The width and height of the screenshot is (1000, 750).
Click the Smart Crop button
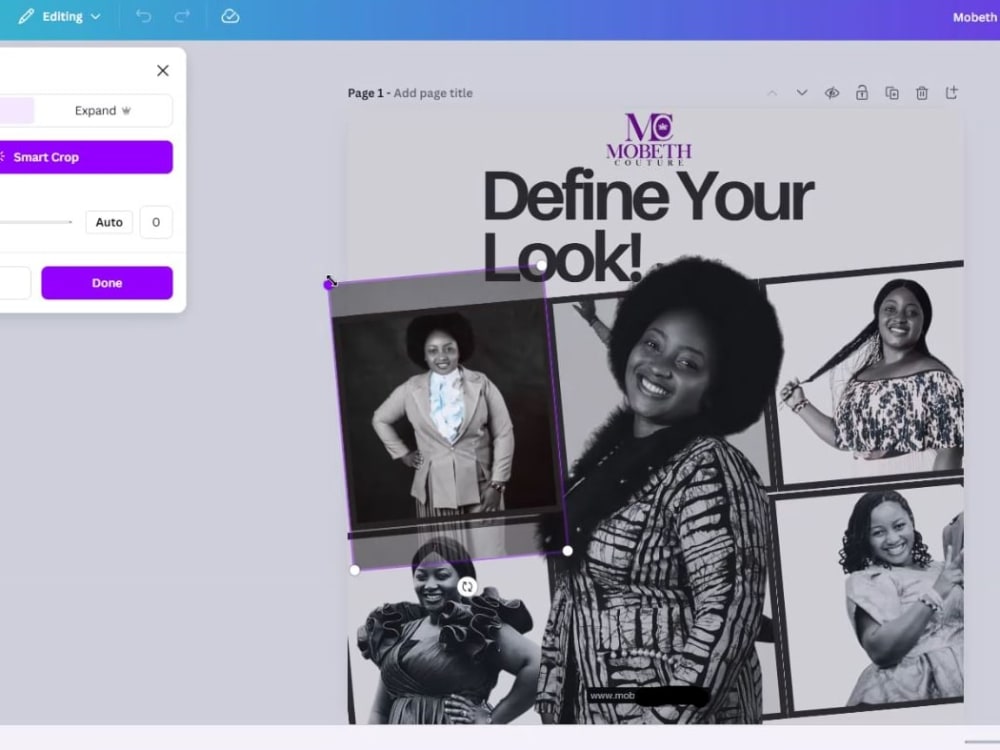coord(86,157)
